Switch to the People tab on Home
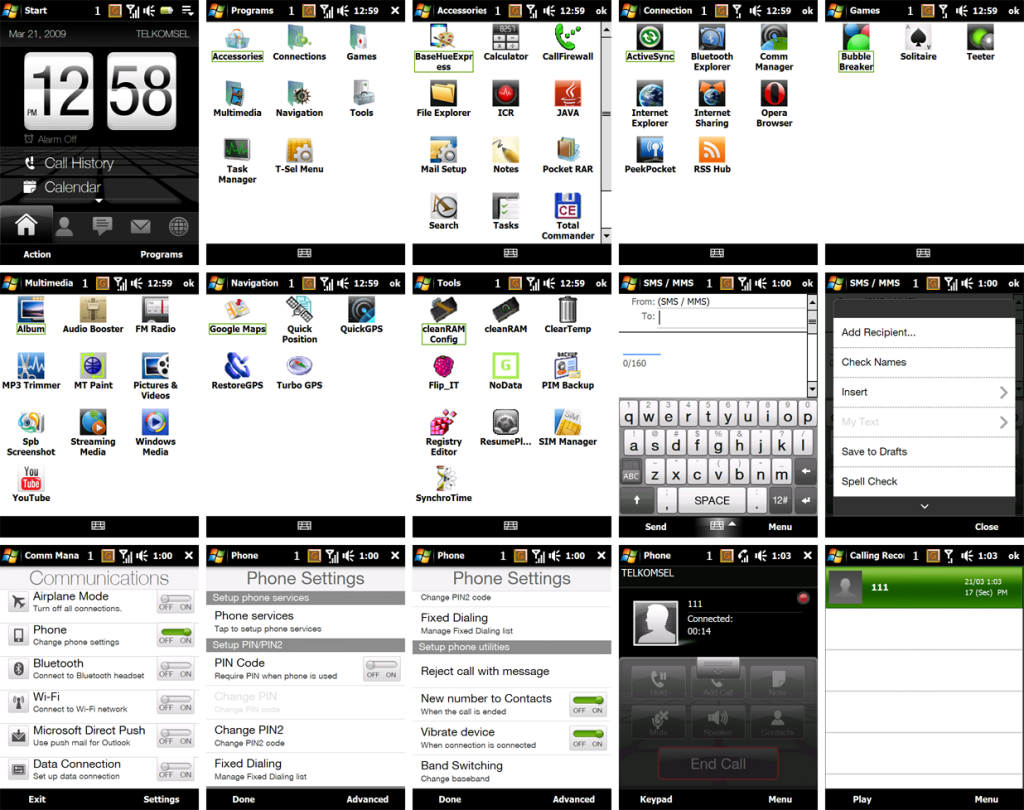 (x=64, y=226)
